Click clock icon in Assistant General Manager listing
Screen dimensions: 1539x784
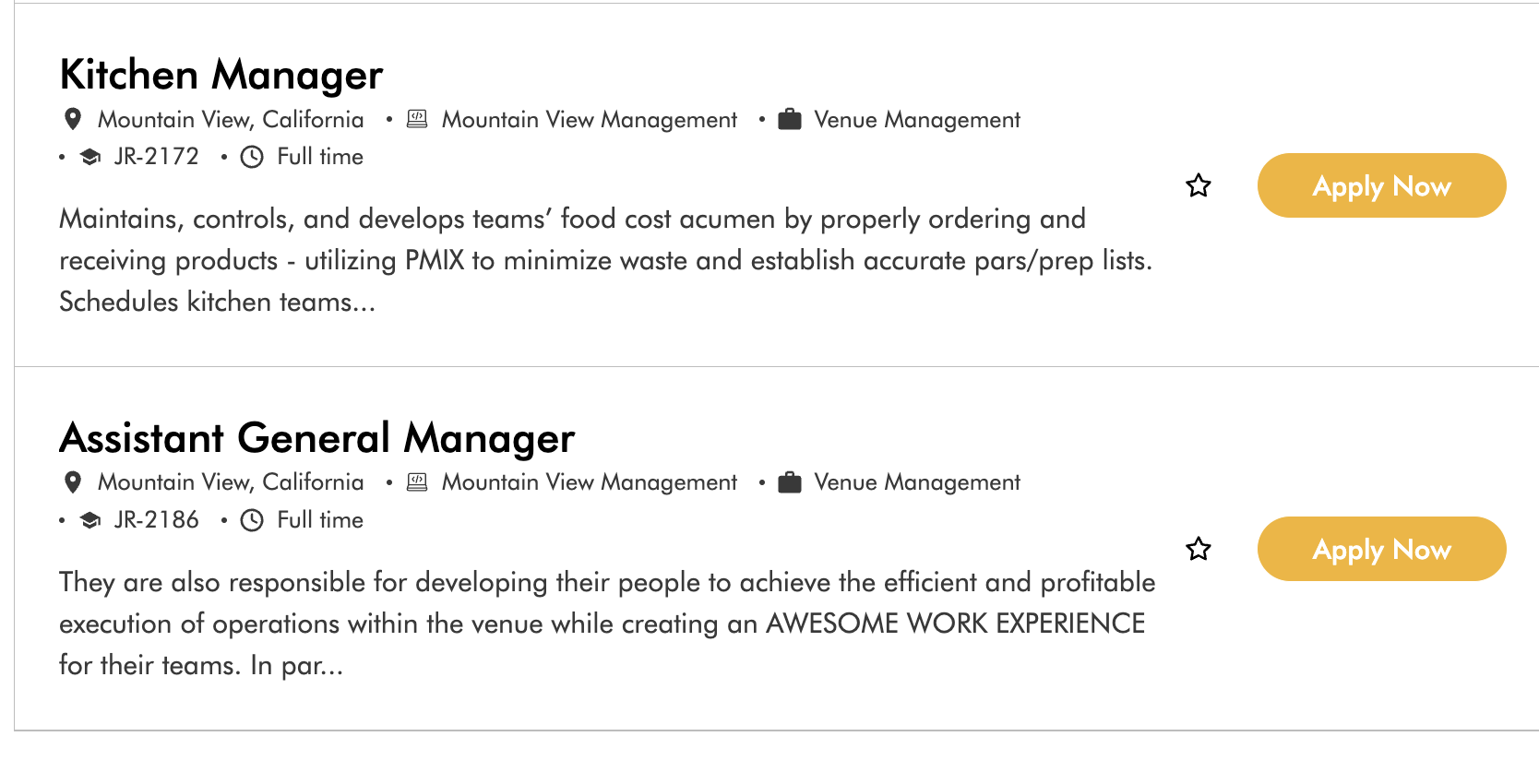coord(252,520)
